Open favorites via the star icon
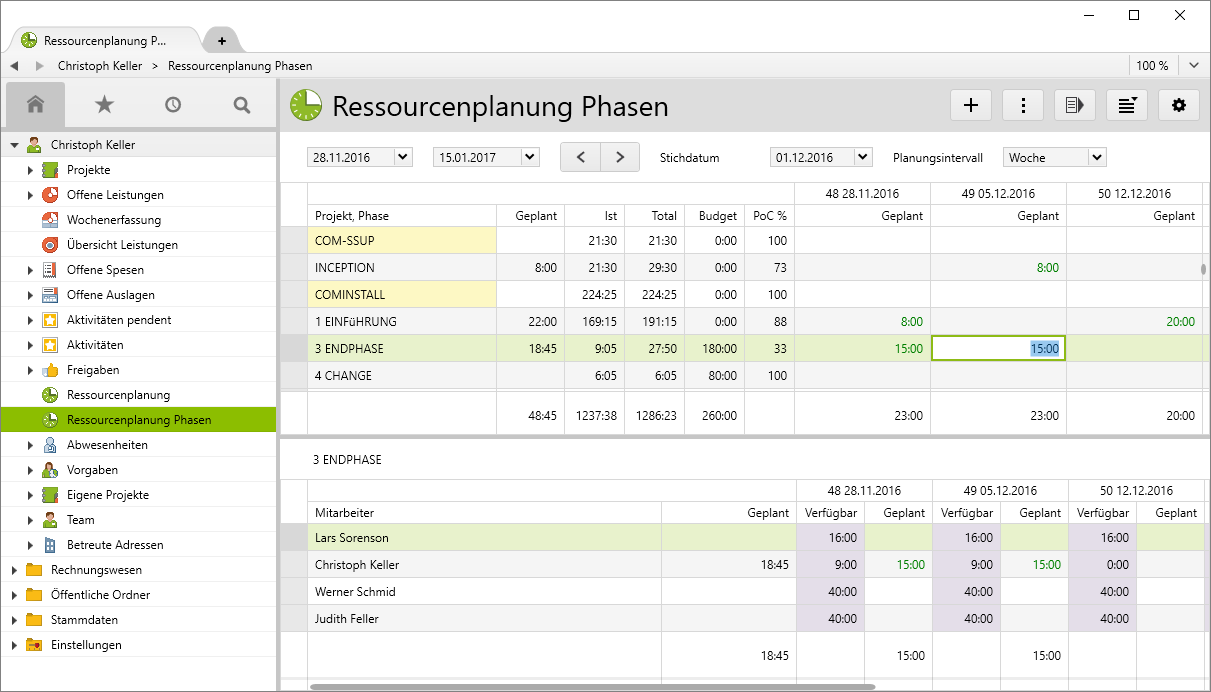This screenshot has height=692, width=1211. click(x=104, y=104)
